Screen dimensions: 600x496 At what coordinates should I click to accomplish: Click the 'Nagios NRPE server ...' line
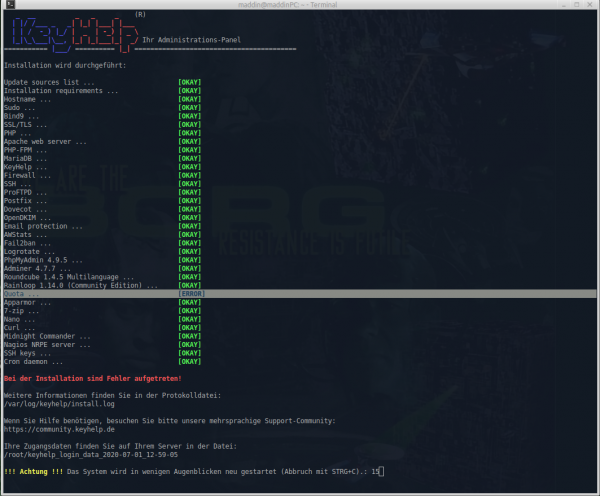point(47,344)
